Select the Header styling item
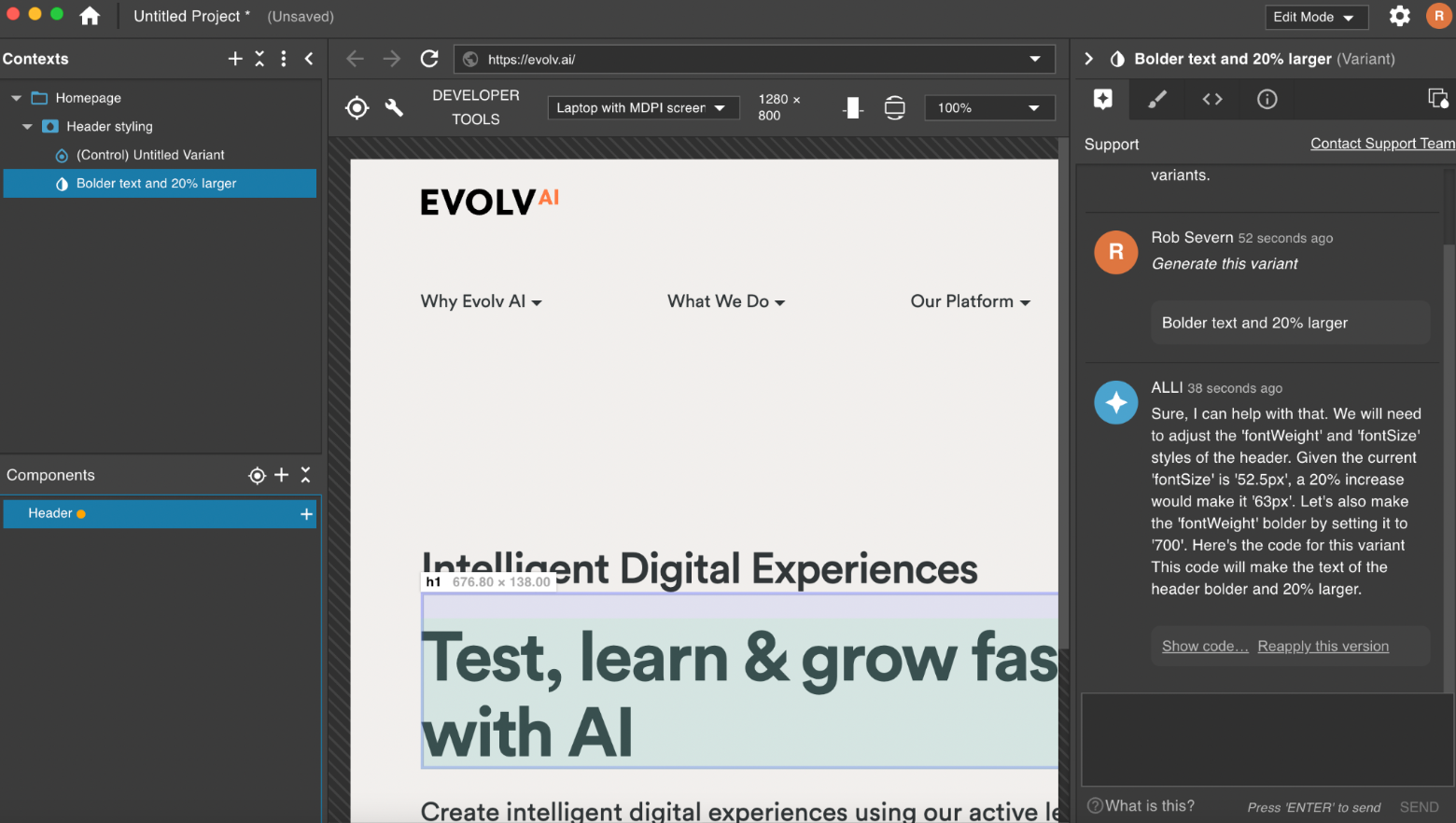 coord(109,126)
